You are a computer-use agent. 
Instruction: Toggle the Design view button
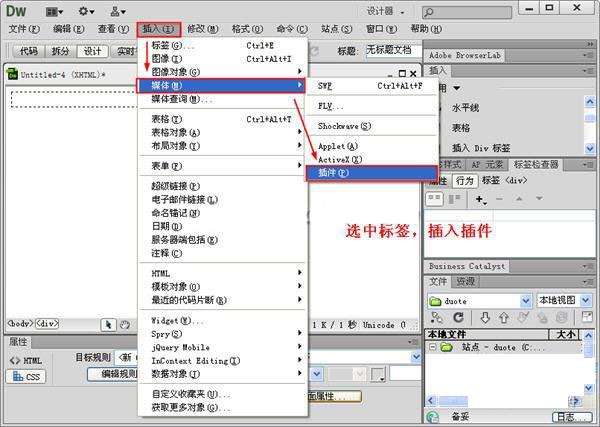click(x=92, y=51)
